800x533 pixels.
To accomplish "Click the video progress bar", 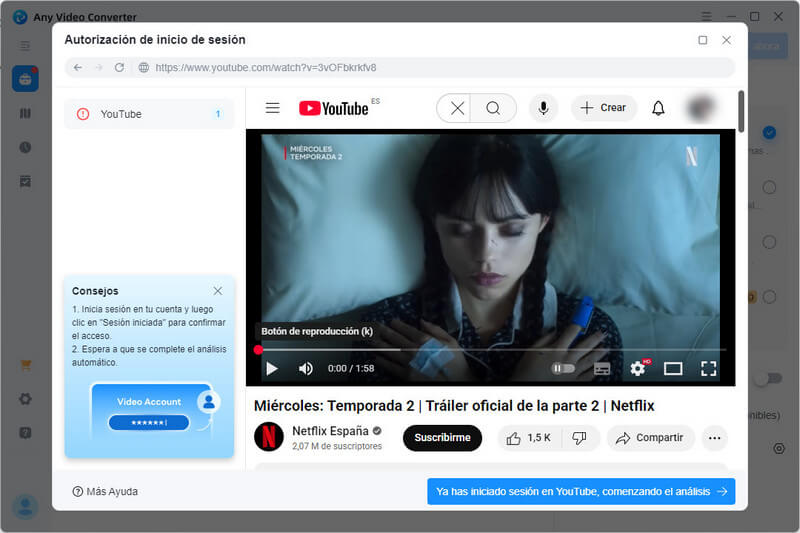I will click(x=490, y=350).
